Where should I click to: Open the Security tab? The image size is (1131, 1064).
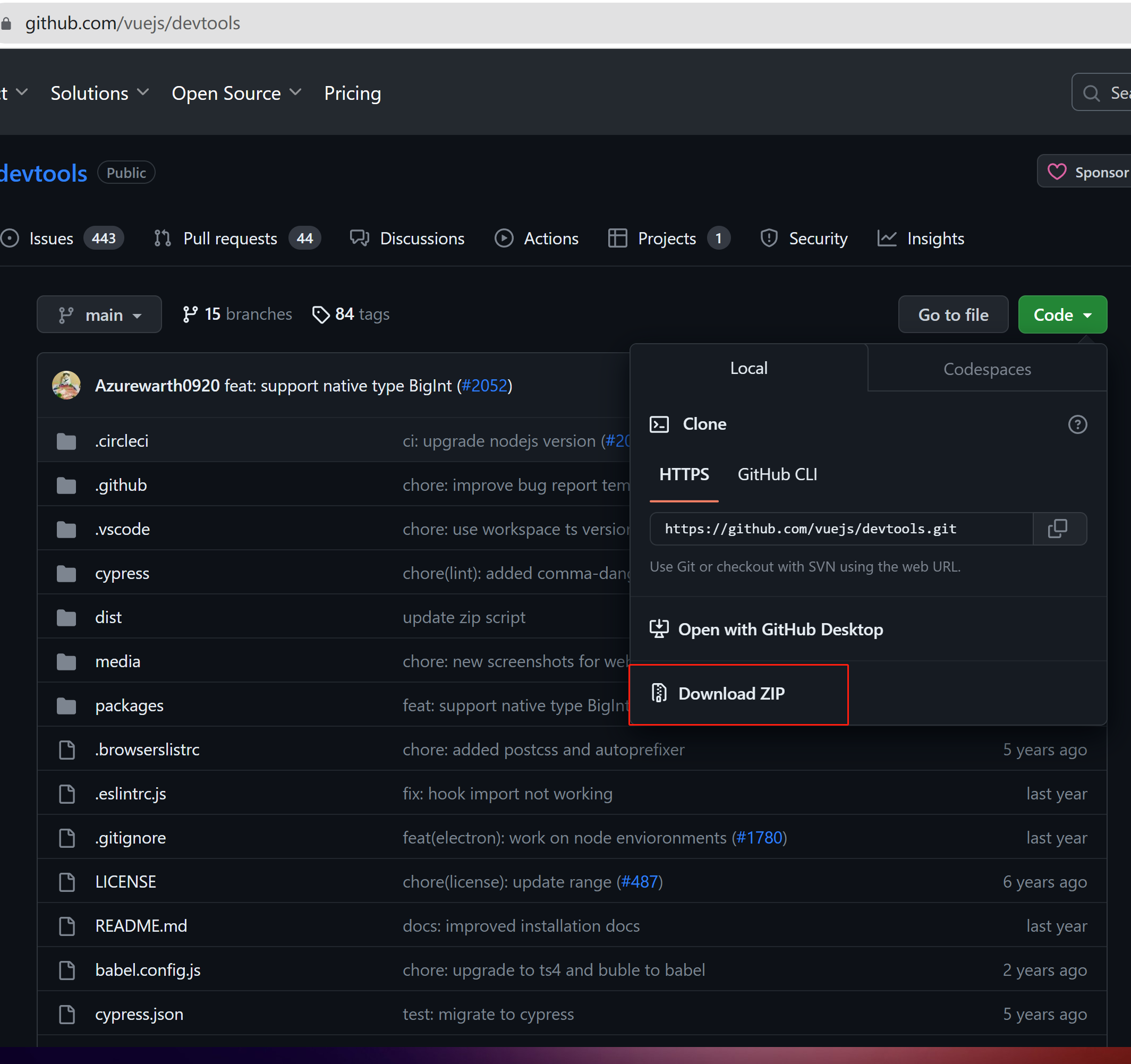pos(804,239)
